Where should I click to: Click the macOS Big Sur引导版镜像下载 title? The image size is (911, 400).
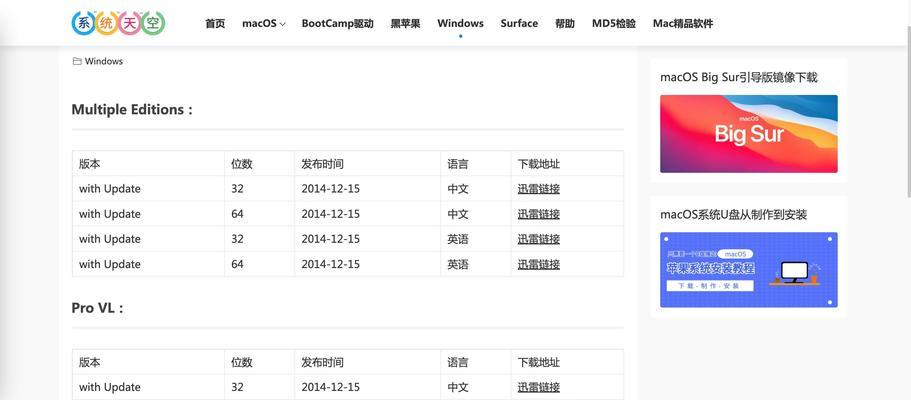click(739, 77)
